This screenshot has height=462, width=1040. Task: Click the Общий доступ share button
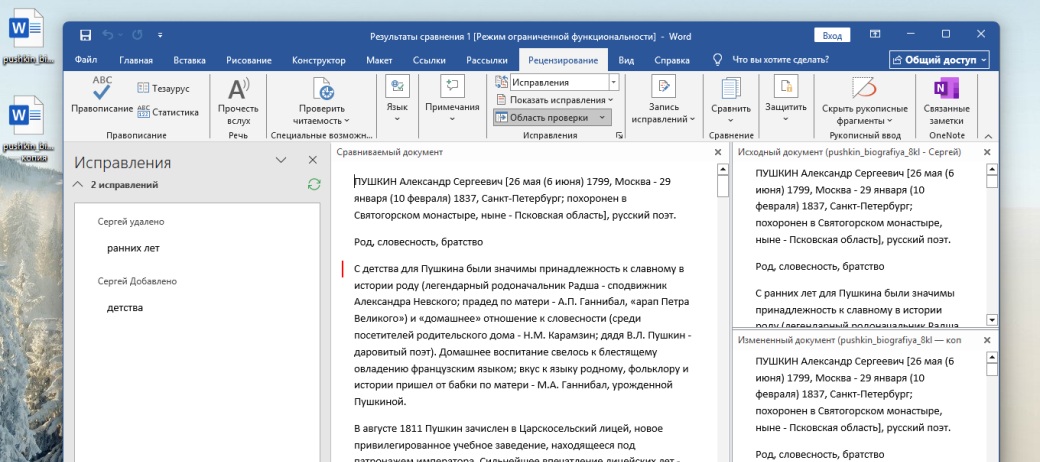[939, 60]
